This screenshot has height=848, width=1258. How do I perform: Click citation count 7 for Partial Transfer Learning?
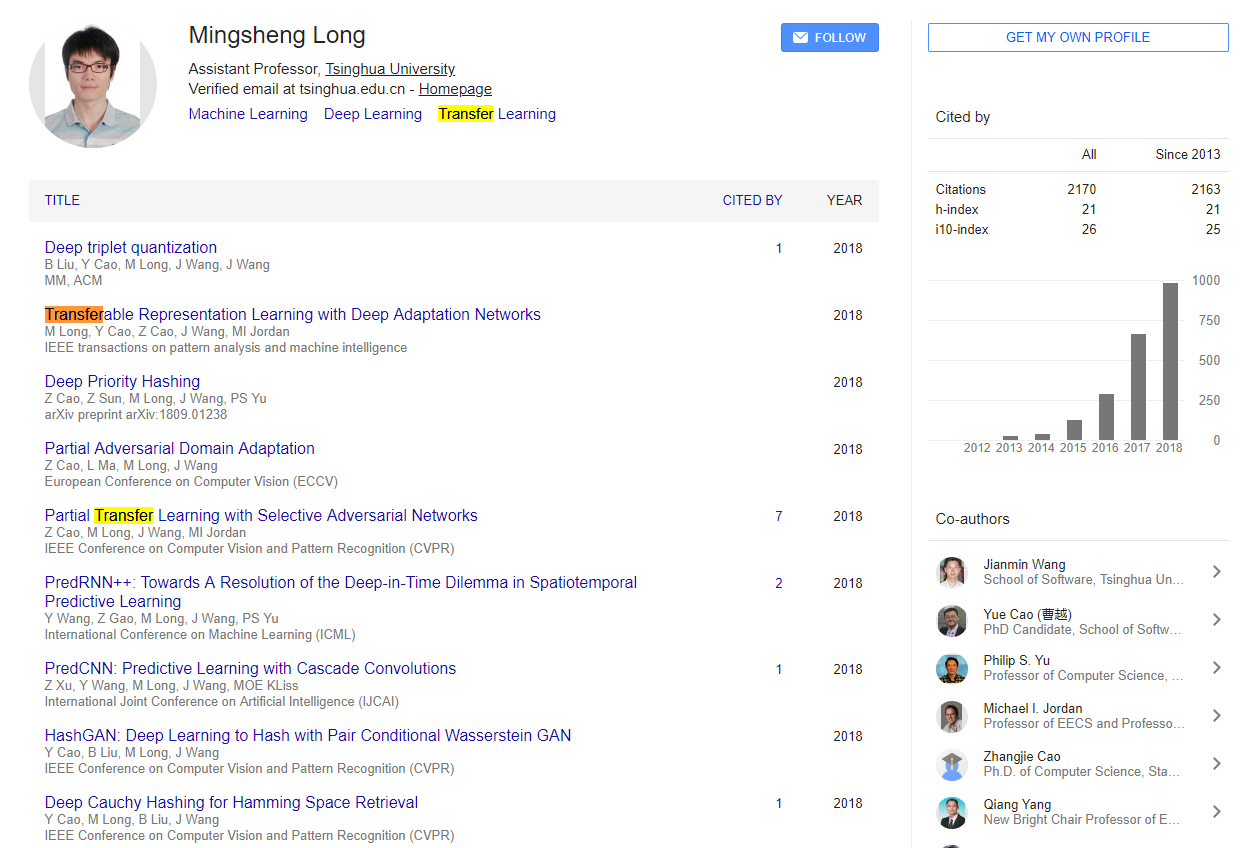click(x=779, y=516)
